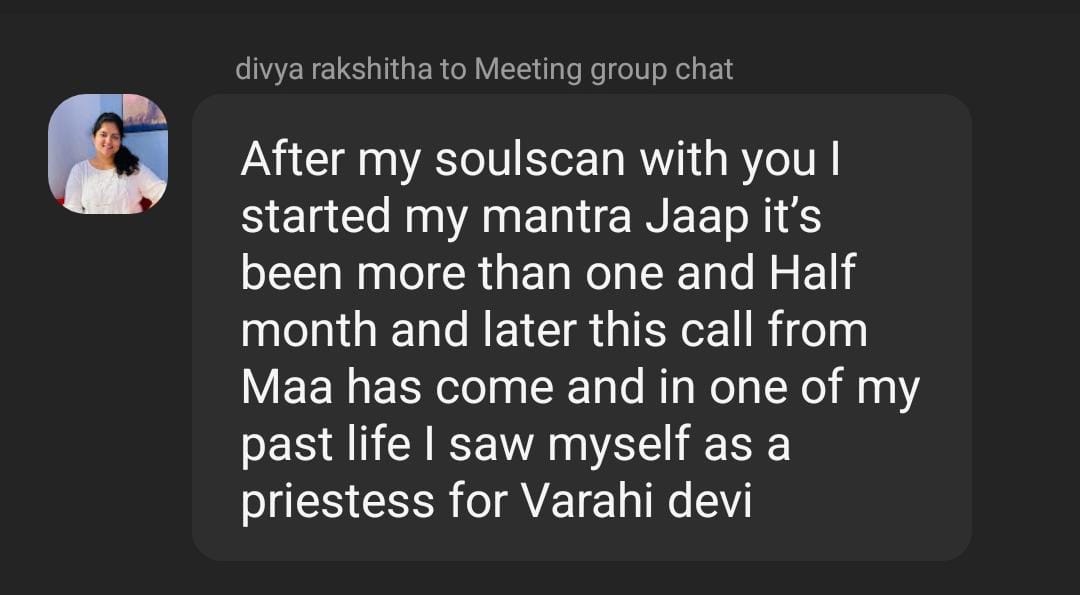
Task: Click divya rakshitha's profile picture
Action: (108, 153)
